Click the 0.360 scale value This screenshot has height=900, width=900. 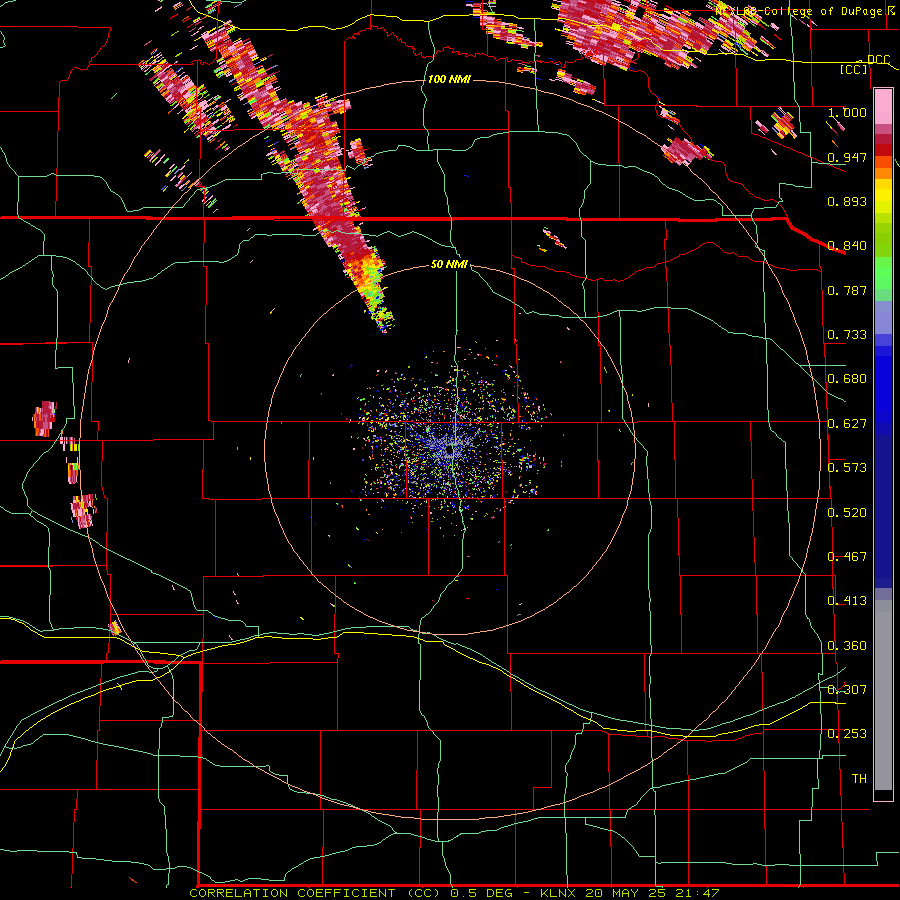pyautogui.click(x=847, y=646)
